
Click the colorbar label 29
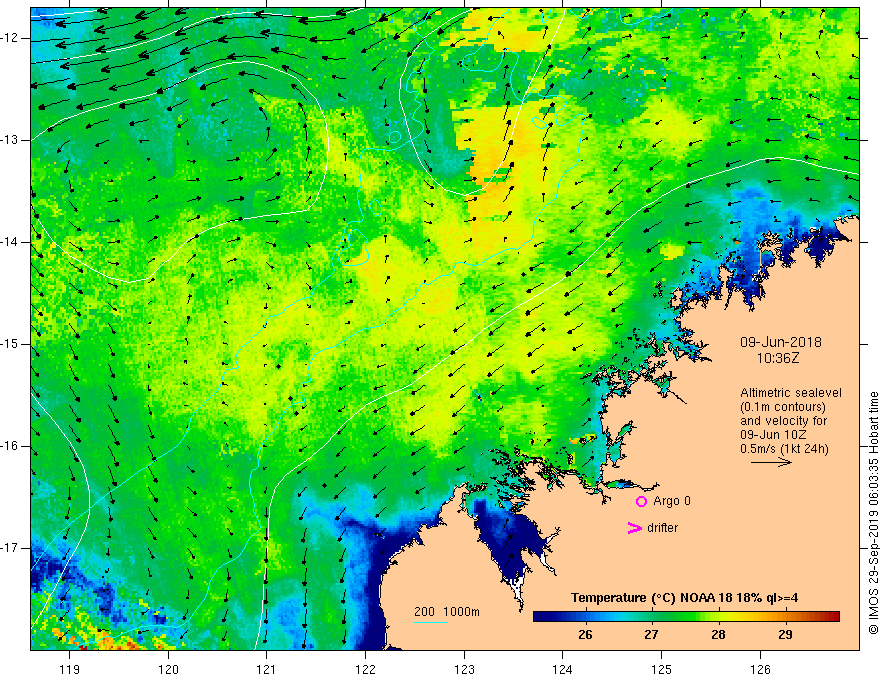click(x=785, y=635)
